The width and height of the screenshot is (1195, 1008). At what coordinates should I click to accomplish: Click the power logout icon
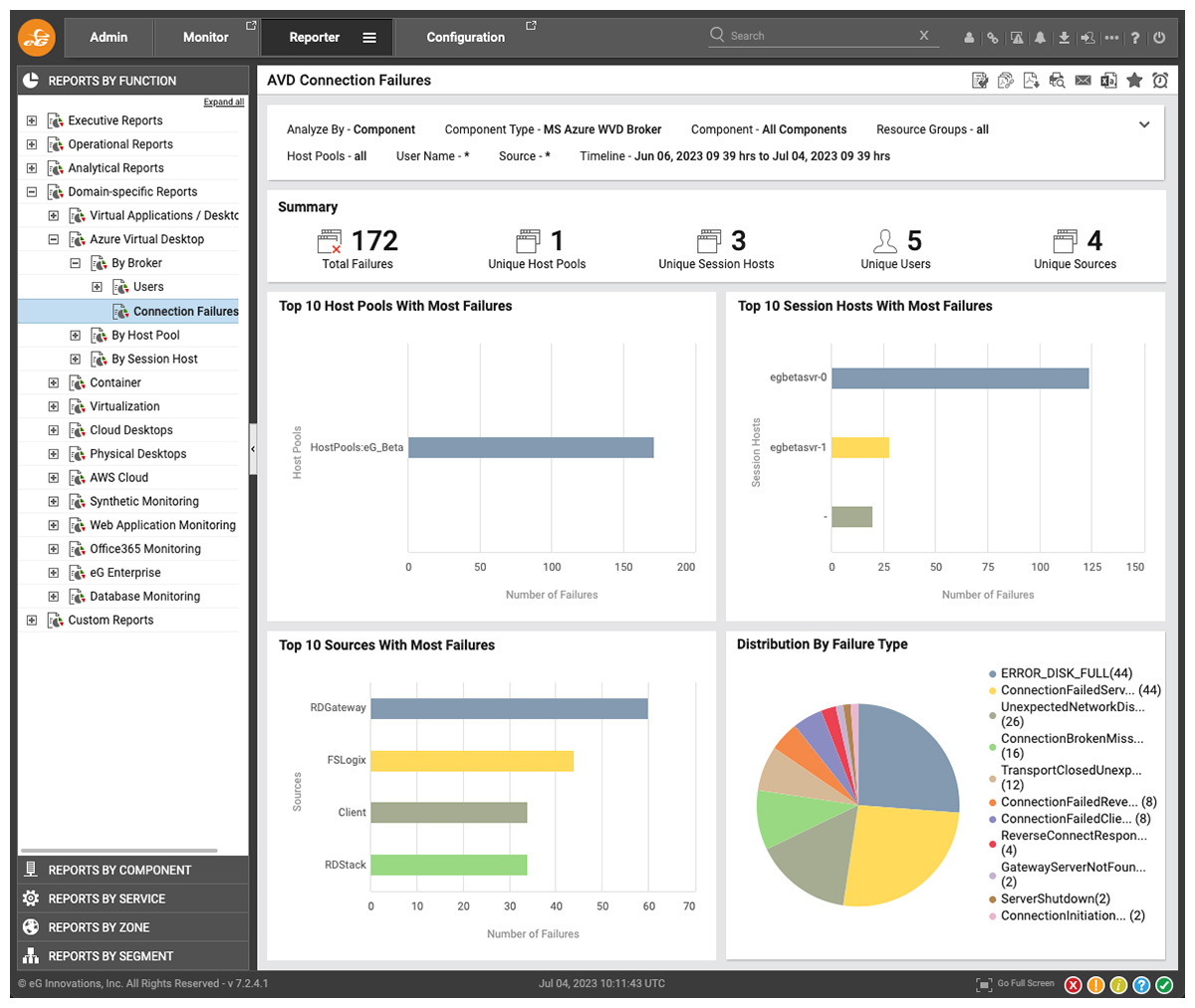(1159, 38)
